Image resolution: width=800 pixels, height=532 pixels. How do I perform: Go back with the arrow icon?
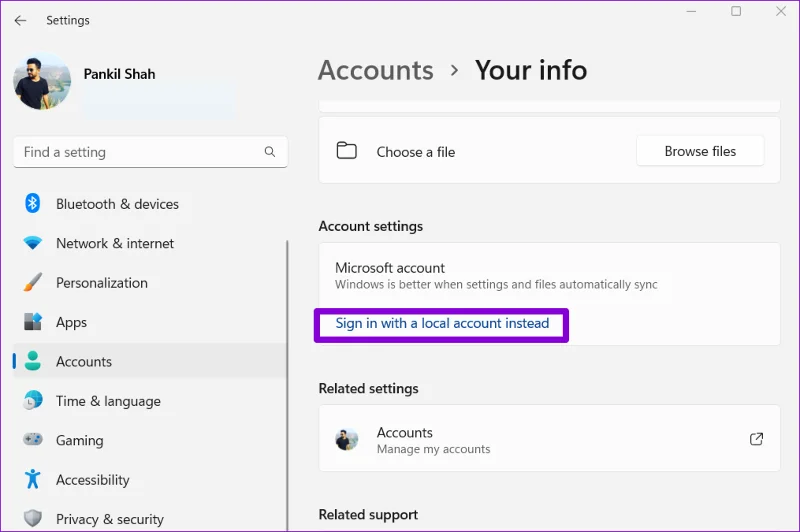coord(20,20)
